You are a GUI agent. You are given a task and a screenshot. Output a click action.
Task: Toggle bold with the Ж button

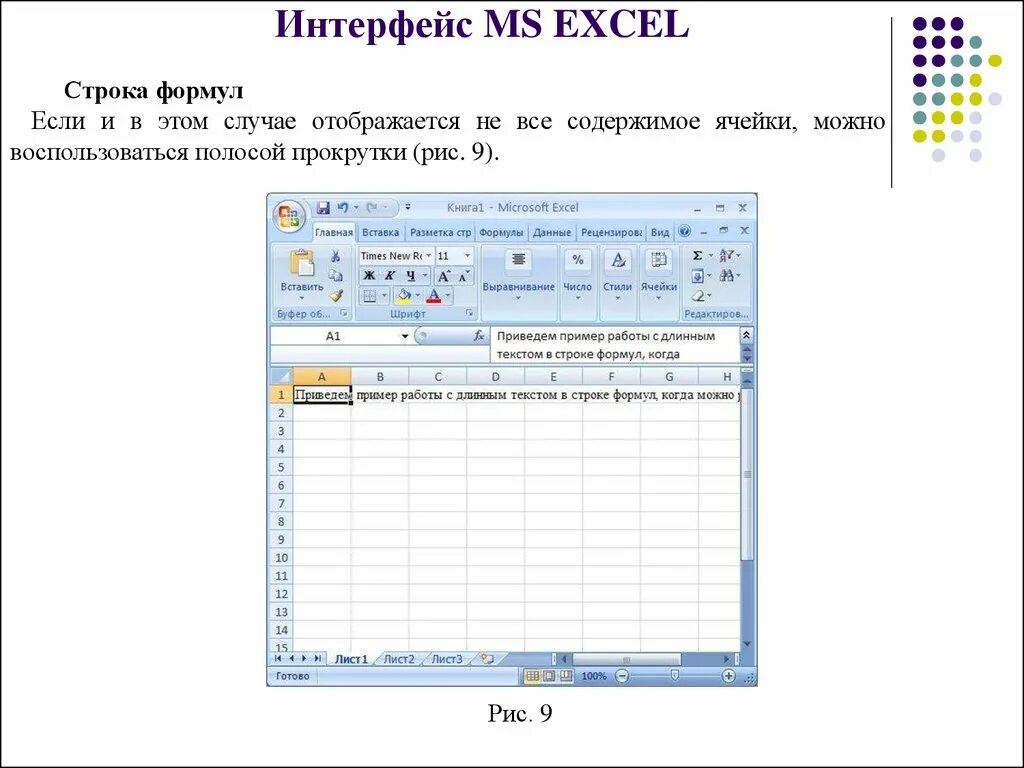[369, 276]
